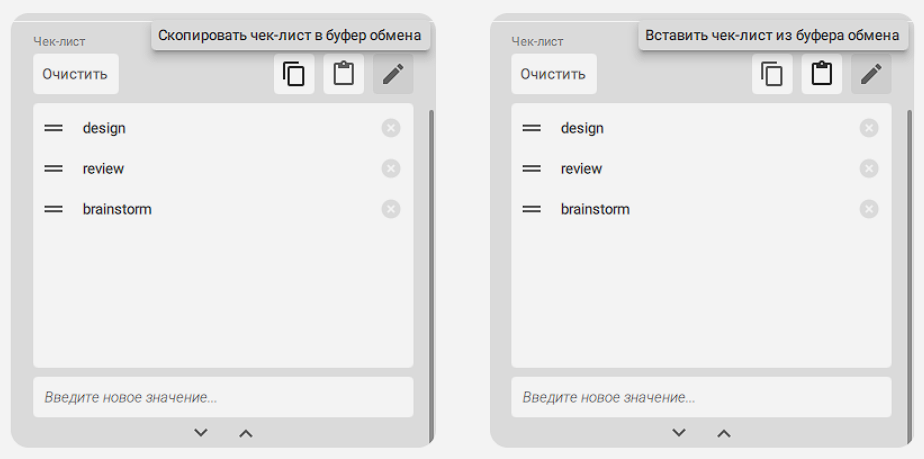
Task: Click paste clipboard icon in left panel
Action: (344, 74)
